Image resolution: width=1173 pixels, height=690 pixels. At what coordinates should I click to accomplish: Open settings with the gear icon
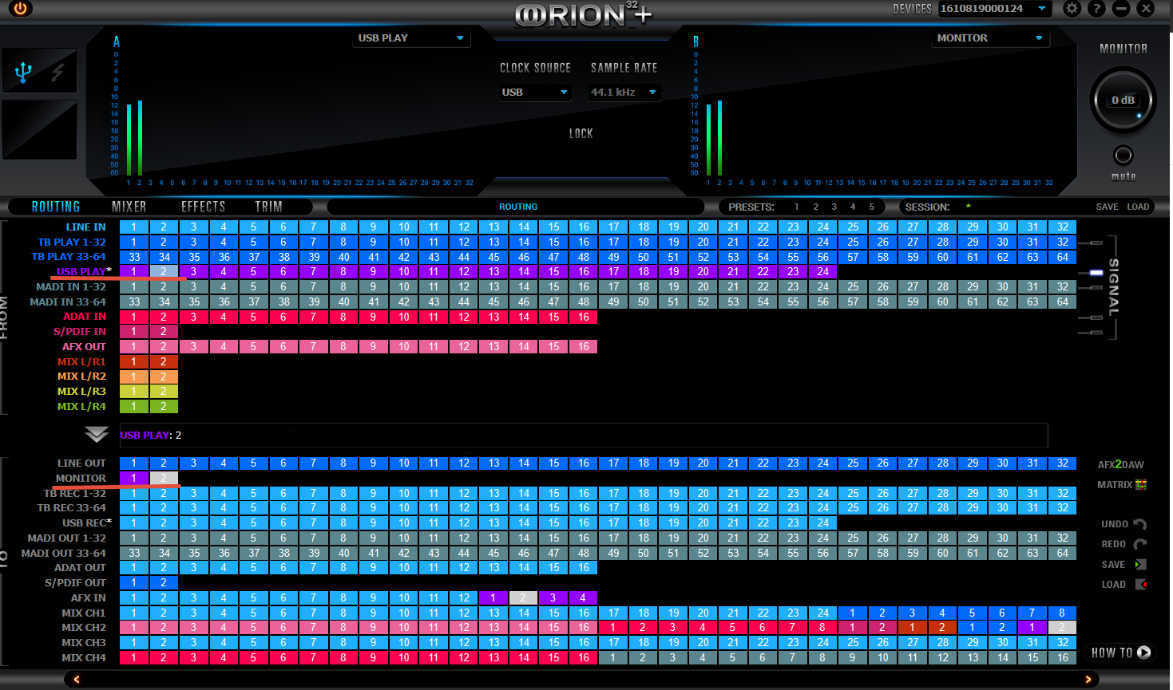(1072, 9)
